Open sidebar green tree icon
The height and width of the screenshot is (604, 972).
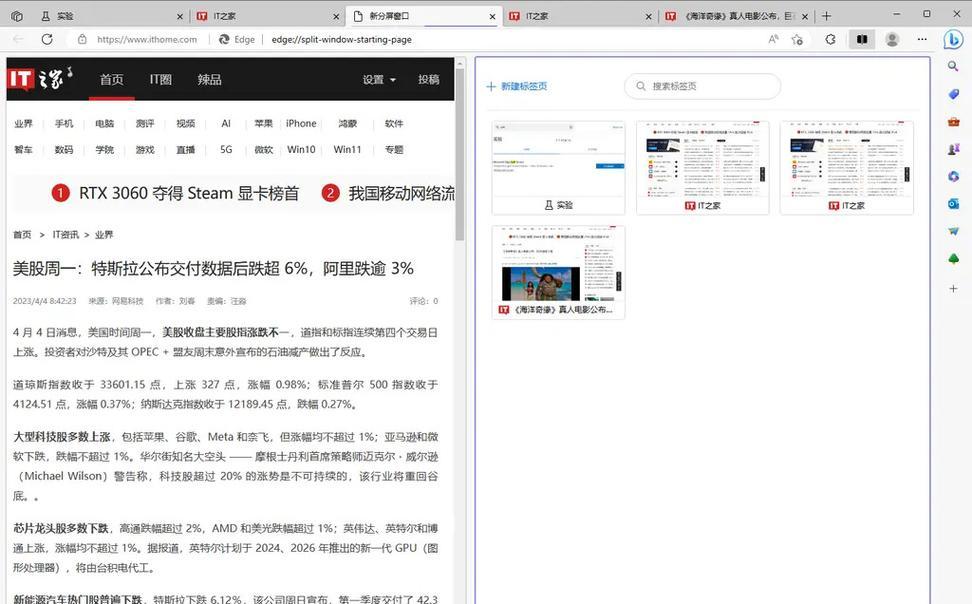(953, 259)
